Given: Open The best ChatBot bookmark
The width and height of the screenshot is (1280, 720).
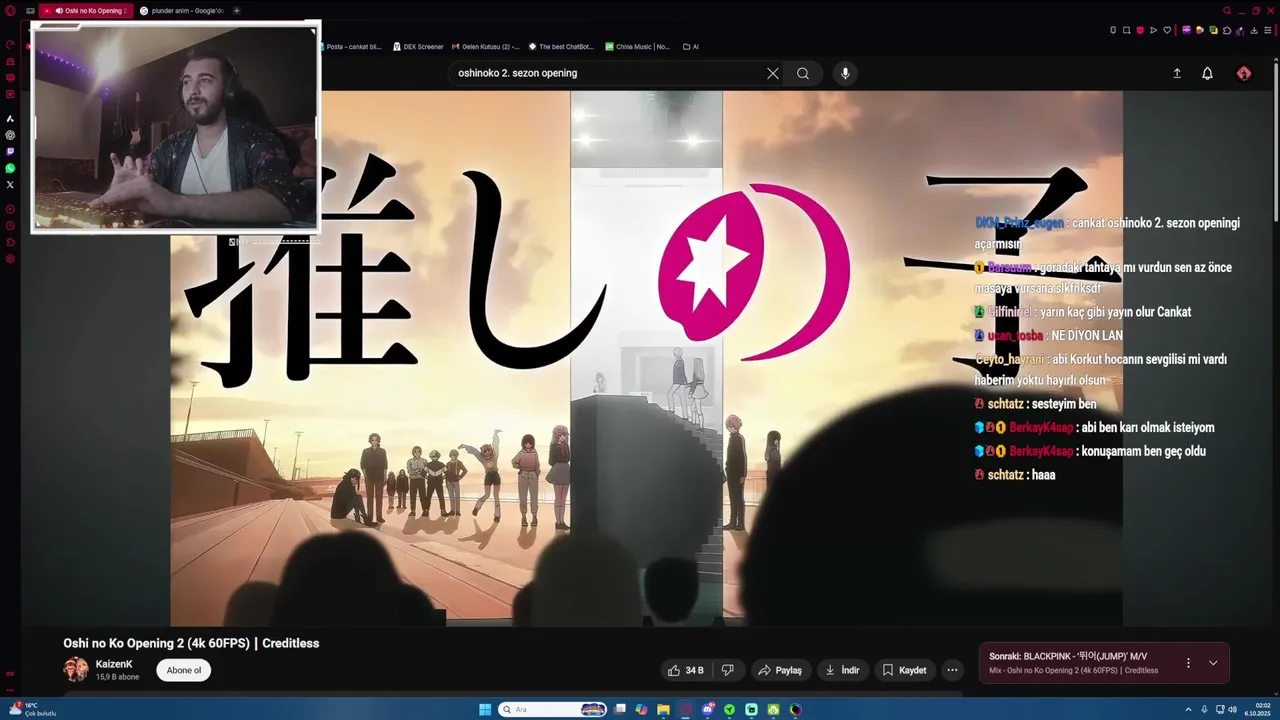Looking at the screenshot, I should point(561,46).
